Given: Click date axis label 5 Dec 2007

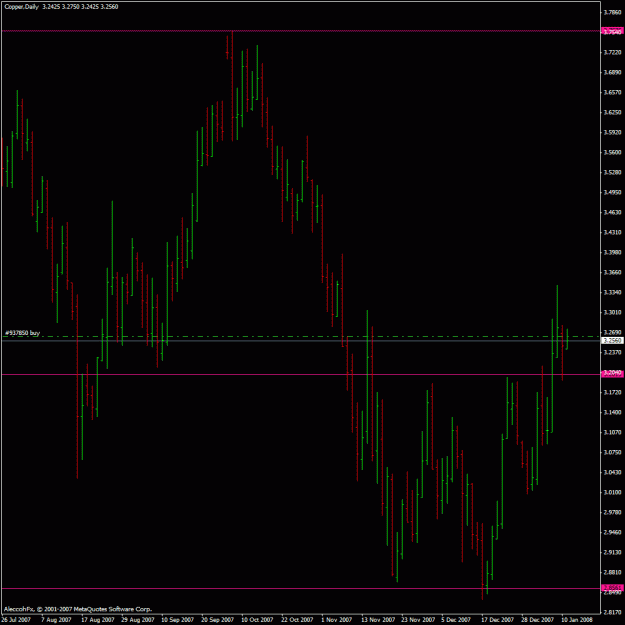Looking at the screenshot, I should point(456,620).
